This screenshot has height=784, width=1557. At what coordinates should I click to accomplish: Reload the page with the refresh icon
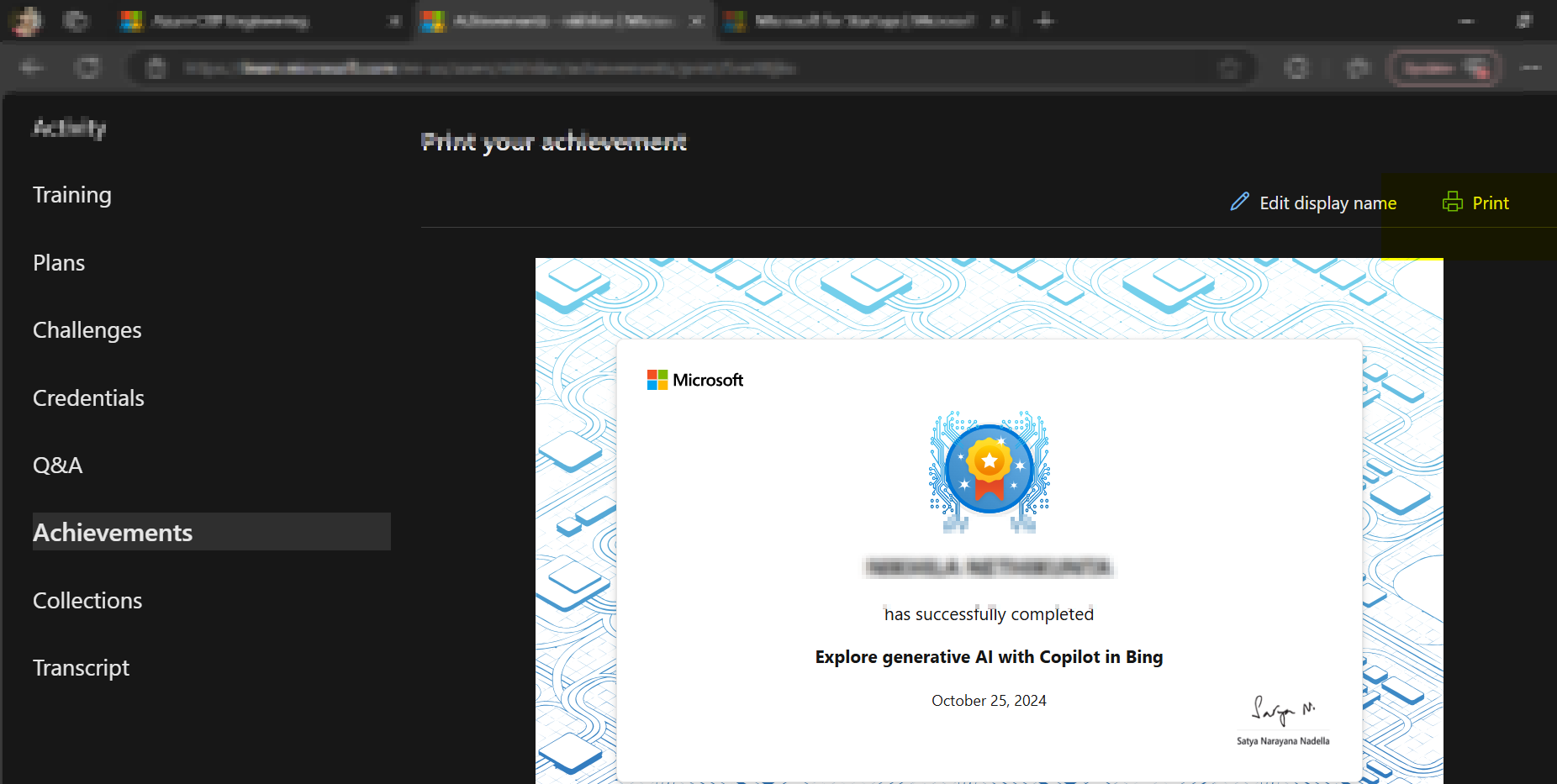(87, 67)
